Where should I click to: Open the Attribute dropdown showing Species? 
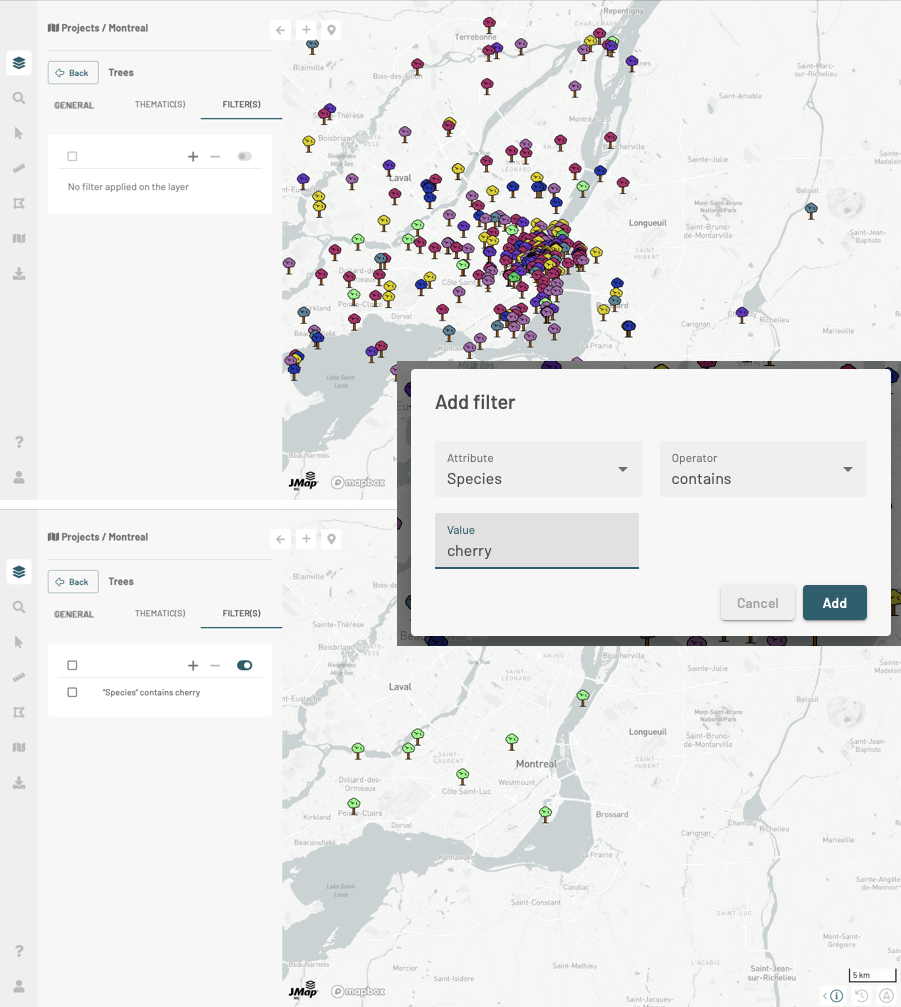(538, 469)
